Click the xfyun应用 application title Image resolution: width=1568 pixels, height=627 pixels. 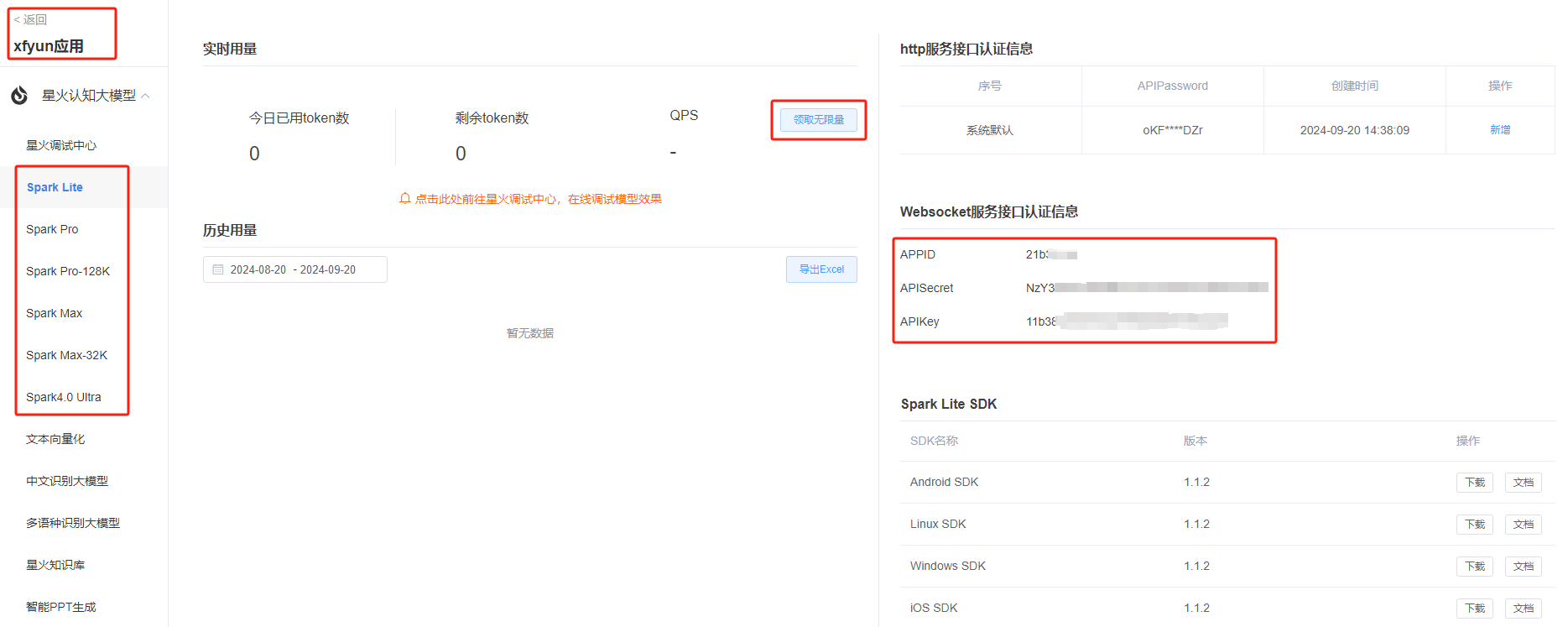click(49, 46)
